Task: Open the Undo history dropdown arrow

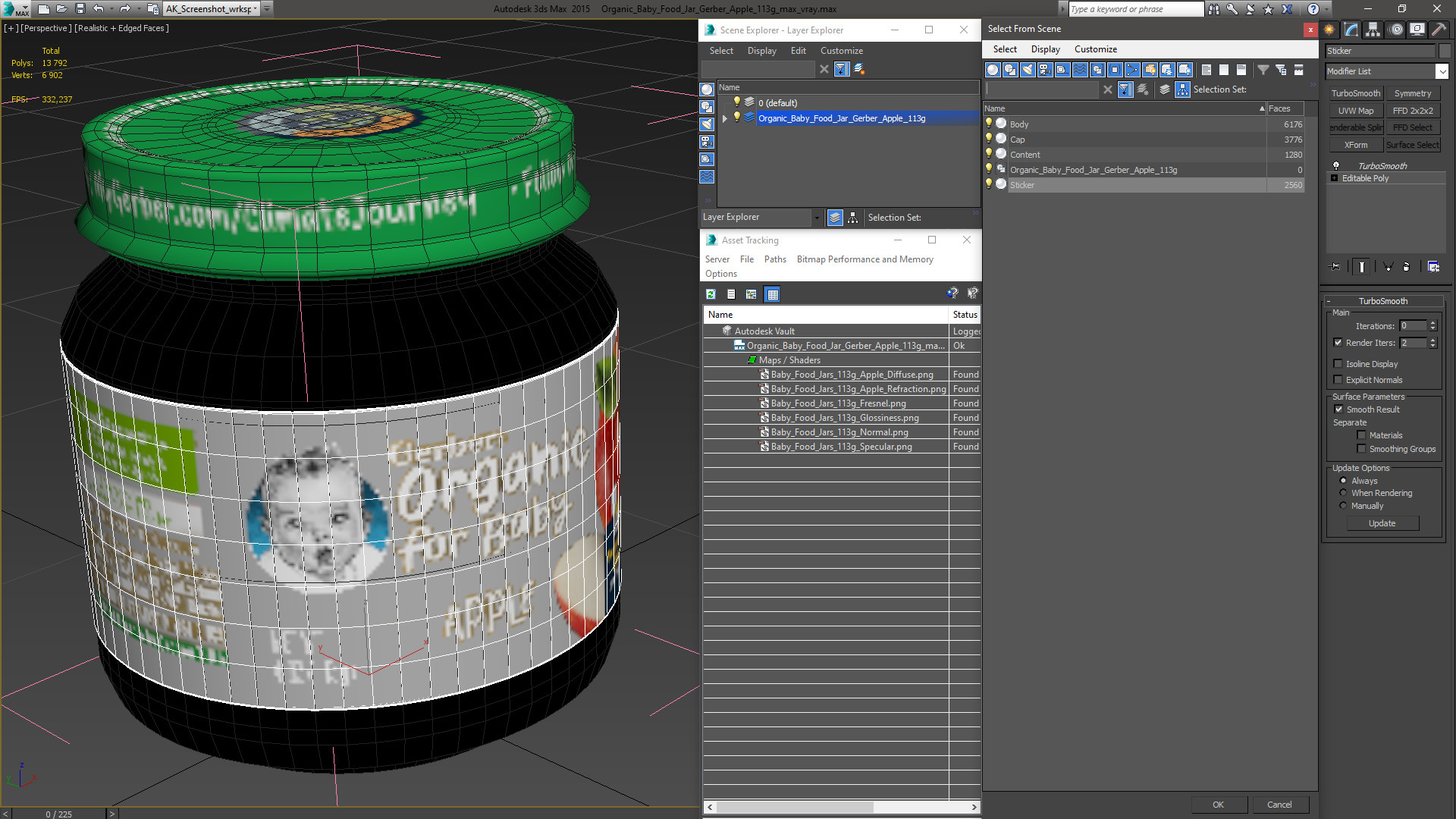Action: pos(112,9)
